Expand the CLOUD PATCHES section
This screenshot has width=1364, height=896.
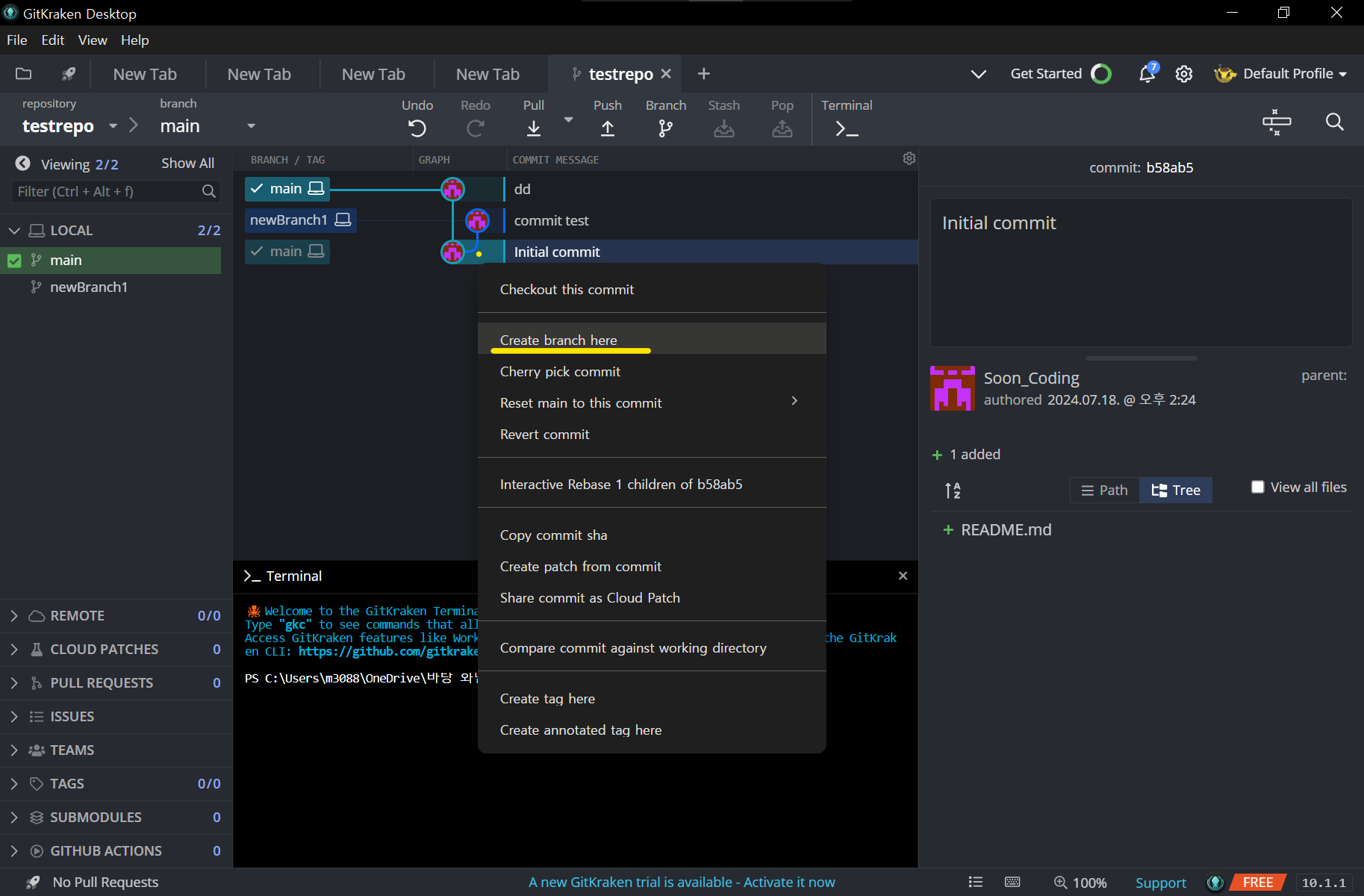tap(14, 650)
